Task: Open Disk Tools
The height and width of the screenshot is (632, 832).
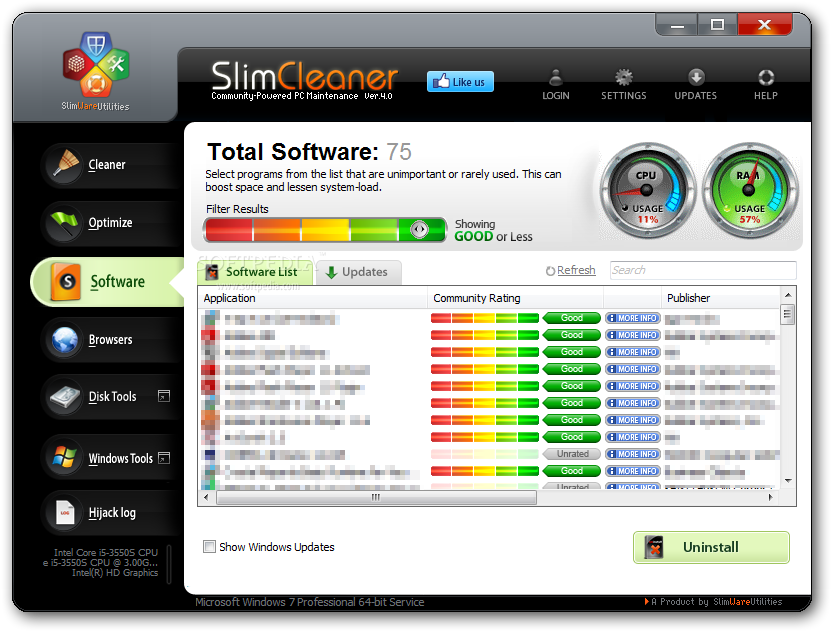Action: click(109, 396)
